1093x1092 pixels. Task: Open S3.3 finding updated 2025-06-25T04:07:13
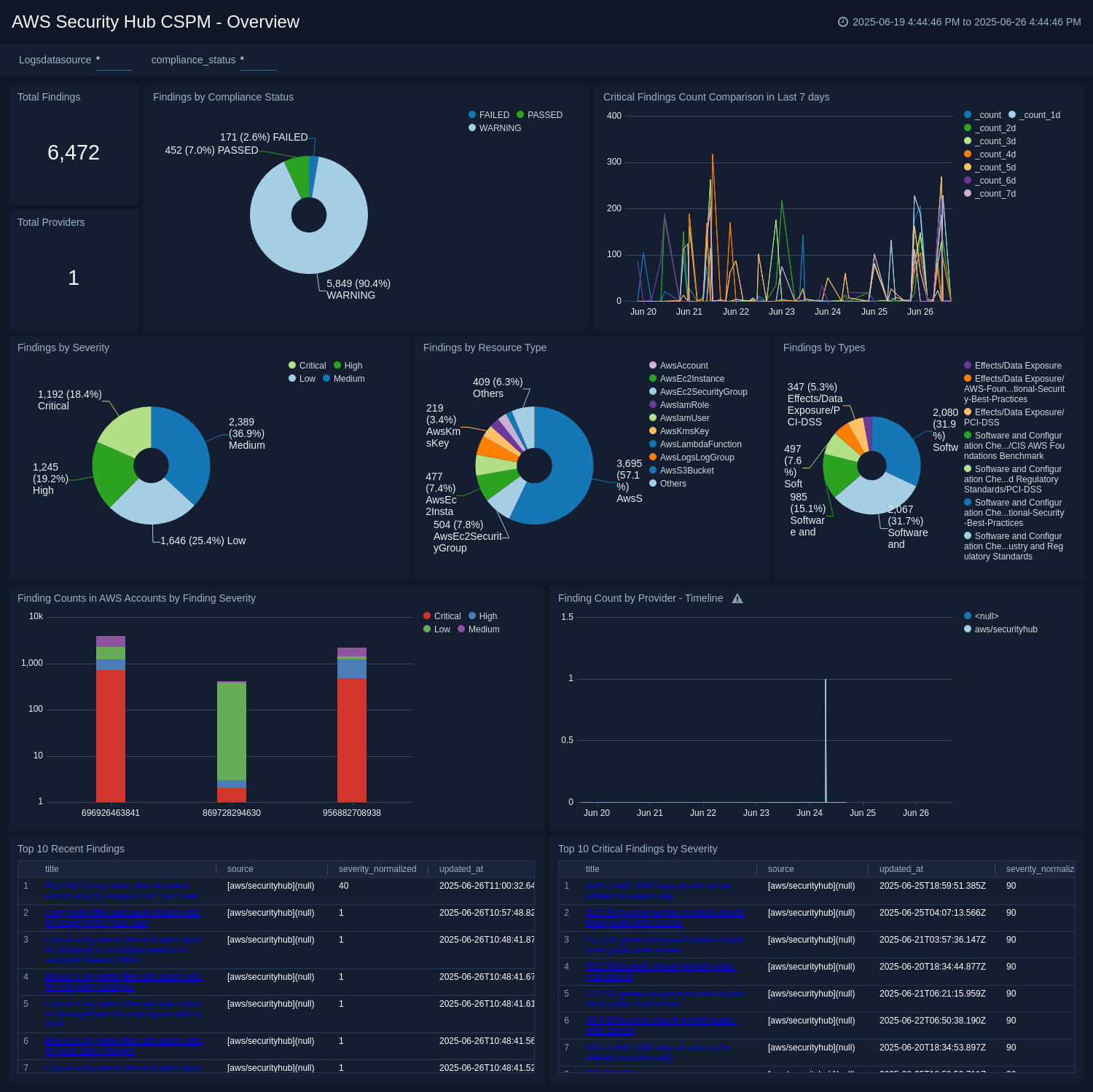665,918
